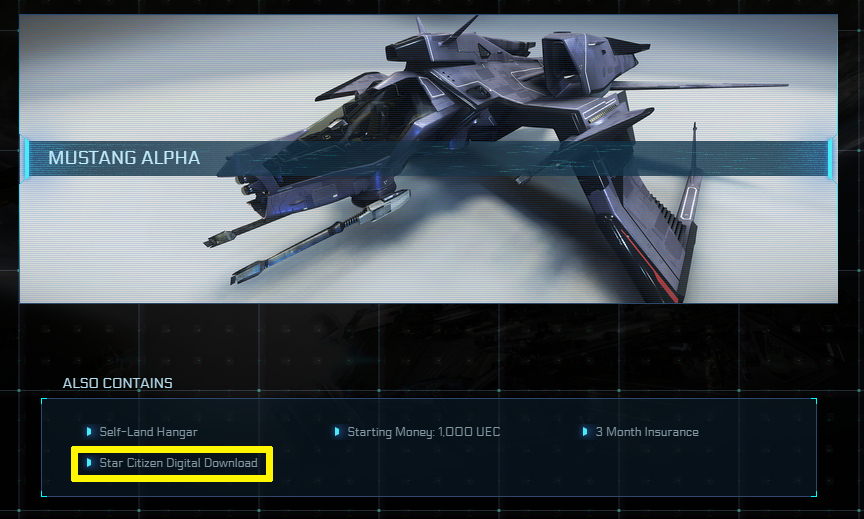This screenshot has height=519, width=864.
Task: Click the bullet icon beside Self-Land Hangar
Action: pos(89,431)
